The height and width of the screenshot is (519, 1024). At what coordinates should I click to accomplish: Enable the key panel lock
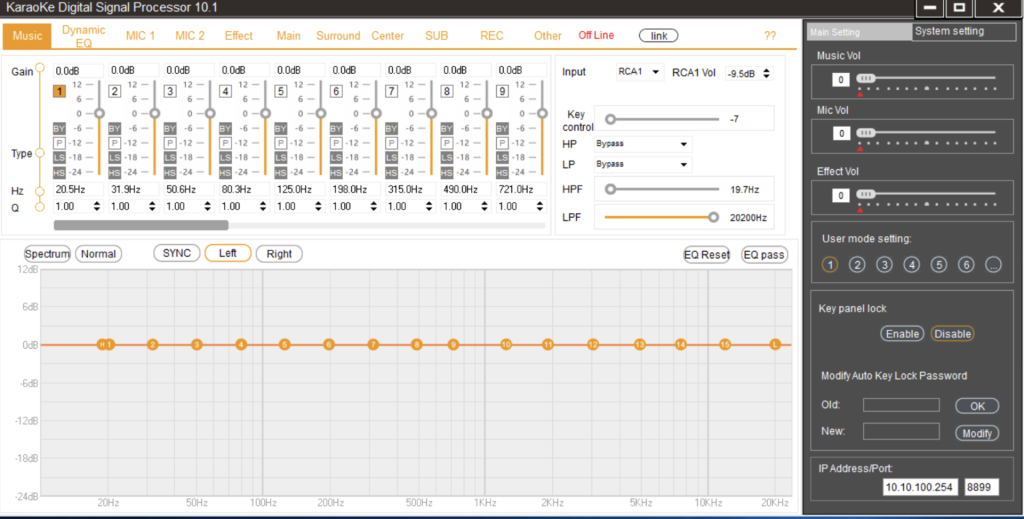[x=902, y=334]
